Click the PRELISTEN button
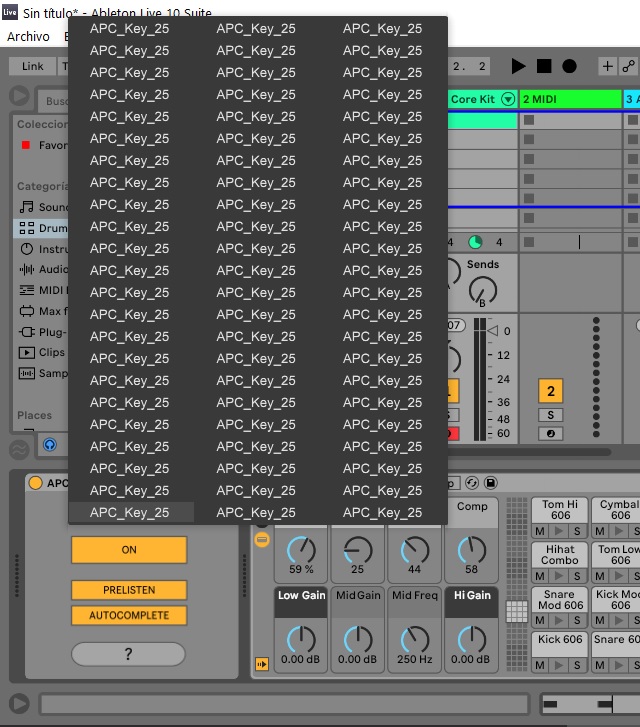The width and height of the screenshot is (640, 727). (x=129, y=590)
